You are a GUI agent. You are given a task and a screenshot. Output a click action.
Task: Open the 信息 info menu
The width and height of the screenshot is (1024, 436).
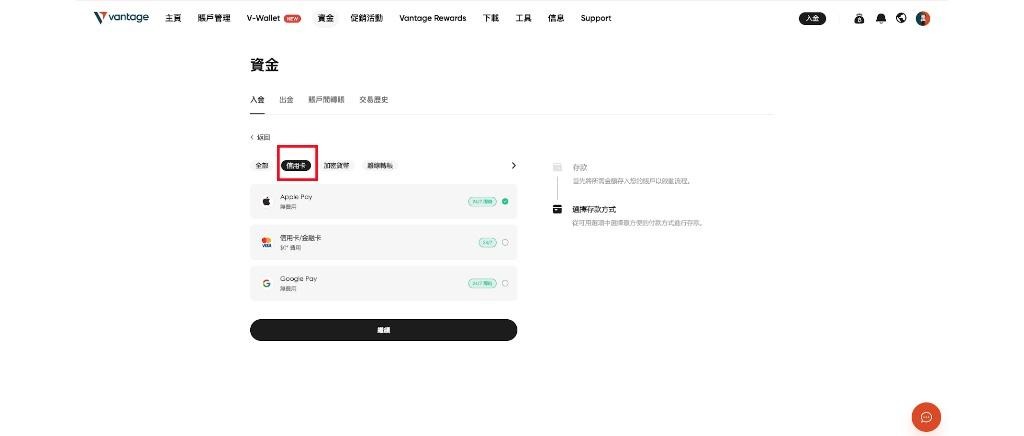click(x=556, y=18)
